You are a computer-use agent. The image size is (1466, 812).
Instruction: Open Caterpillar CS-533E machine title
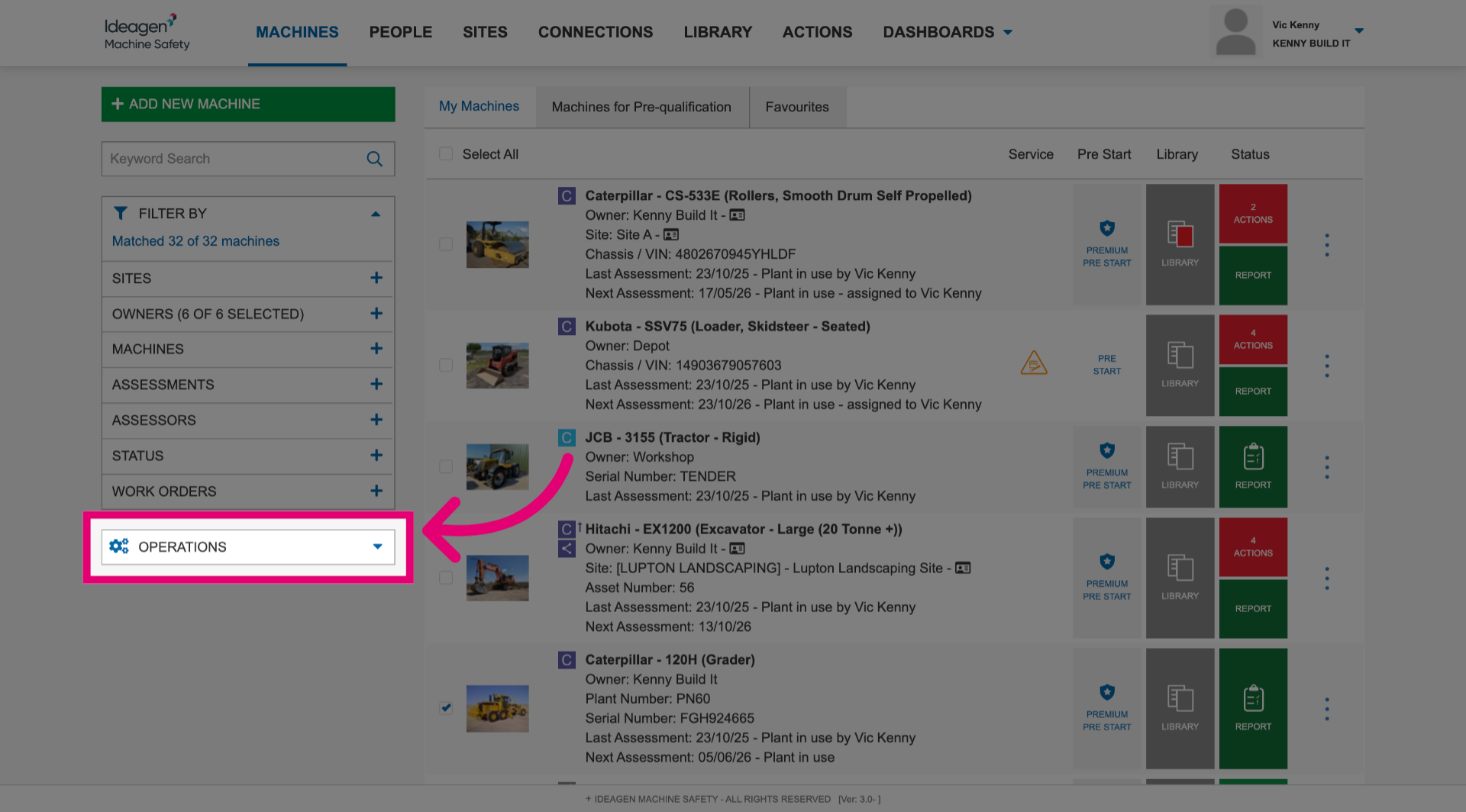tap(778, 195)
